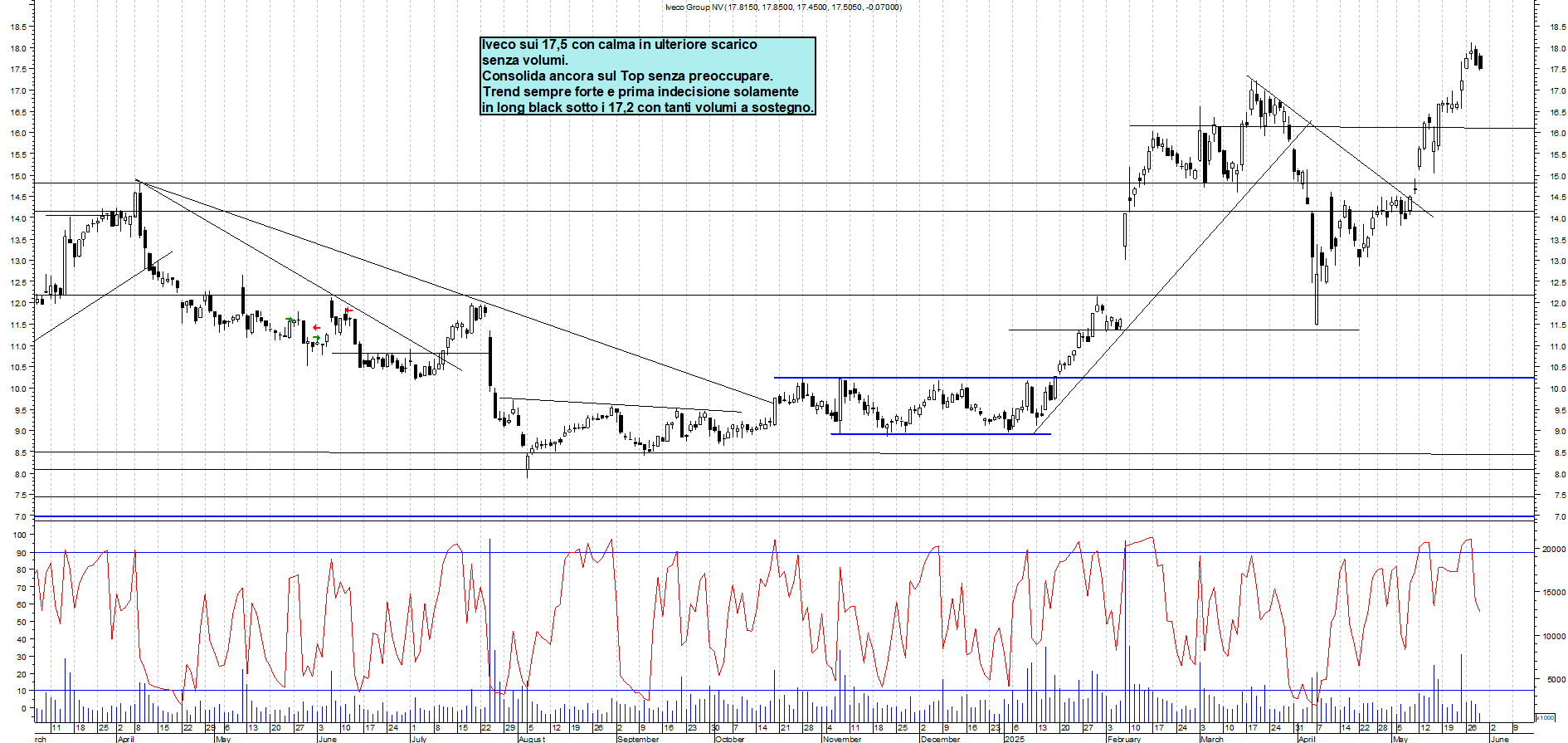Click the October month label
Screen dimensions: 1568x743
(x=730, y=739)
